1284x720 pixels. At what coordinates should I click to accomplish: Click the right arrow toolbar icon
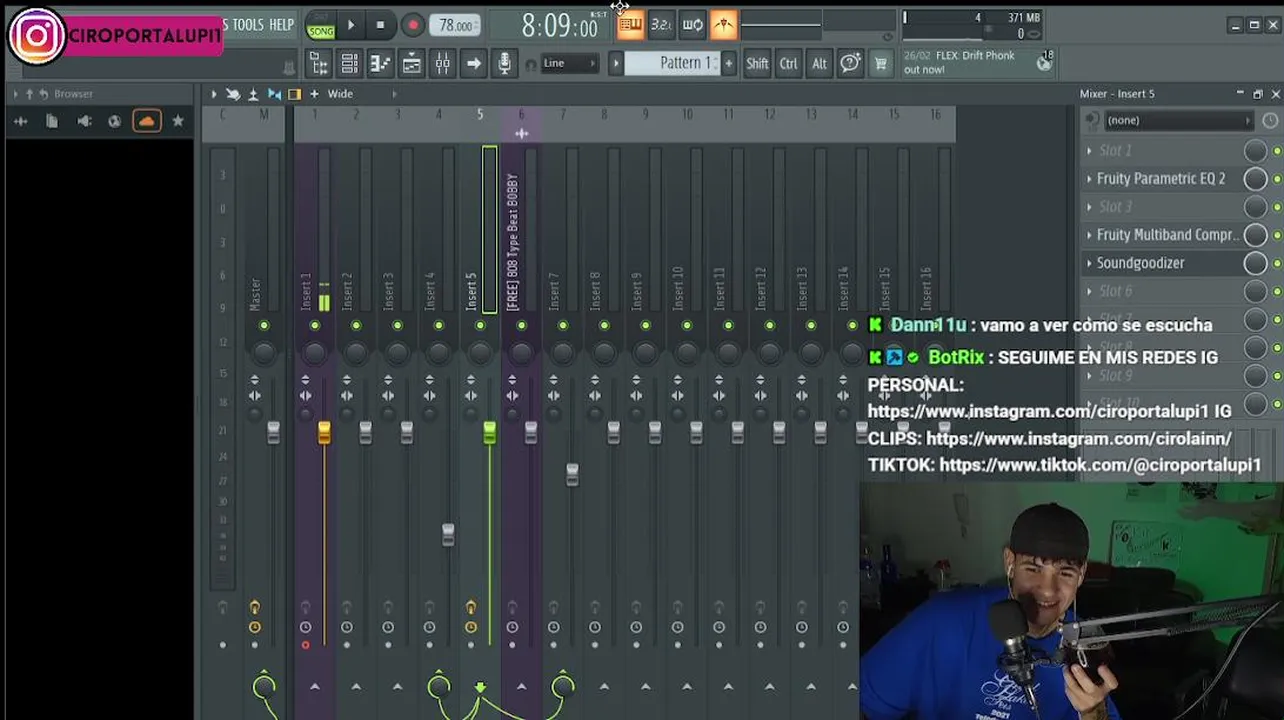[x=473, y=64]
